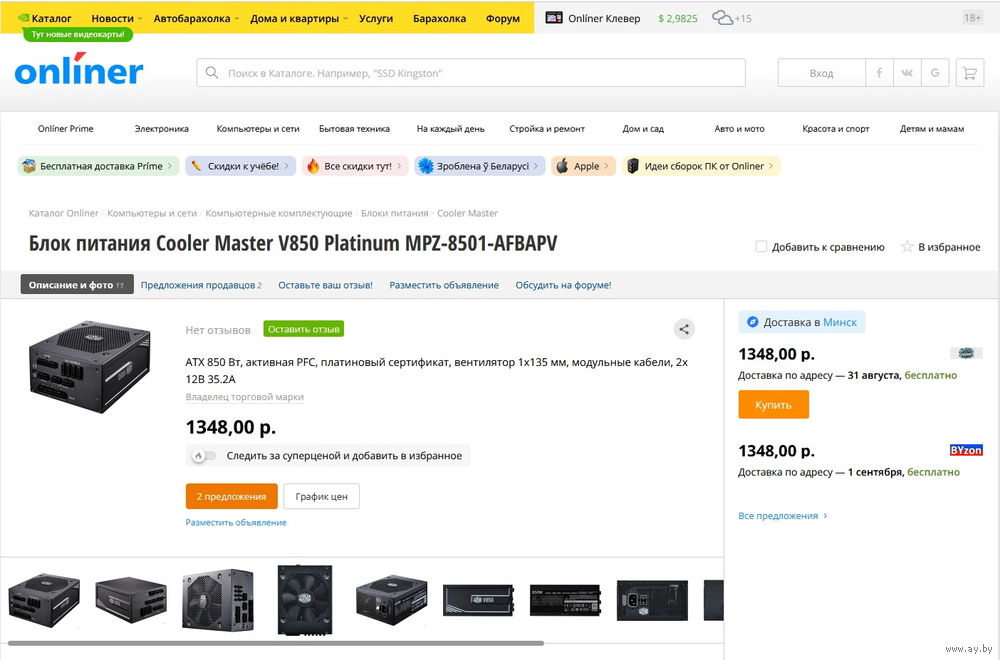Screen dimensions: 1000x660
Task: Open the Бытовая техника category
Action: [x=354, y=128]
